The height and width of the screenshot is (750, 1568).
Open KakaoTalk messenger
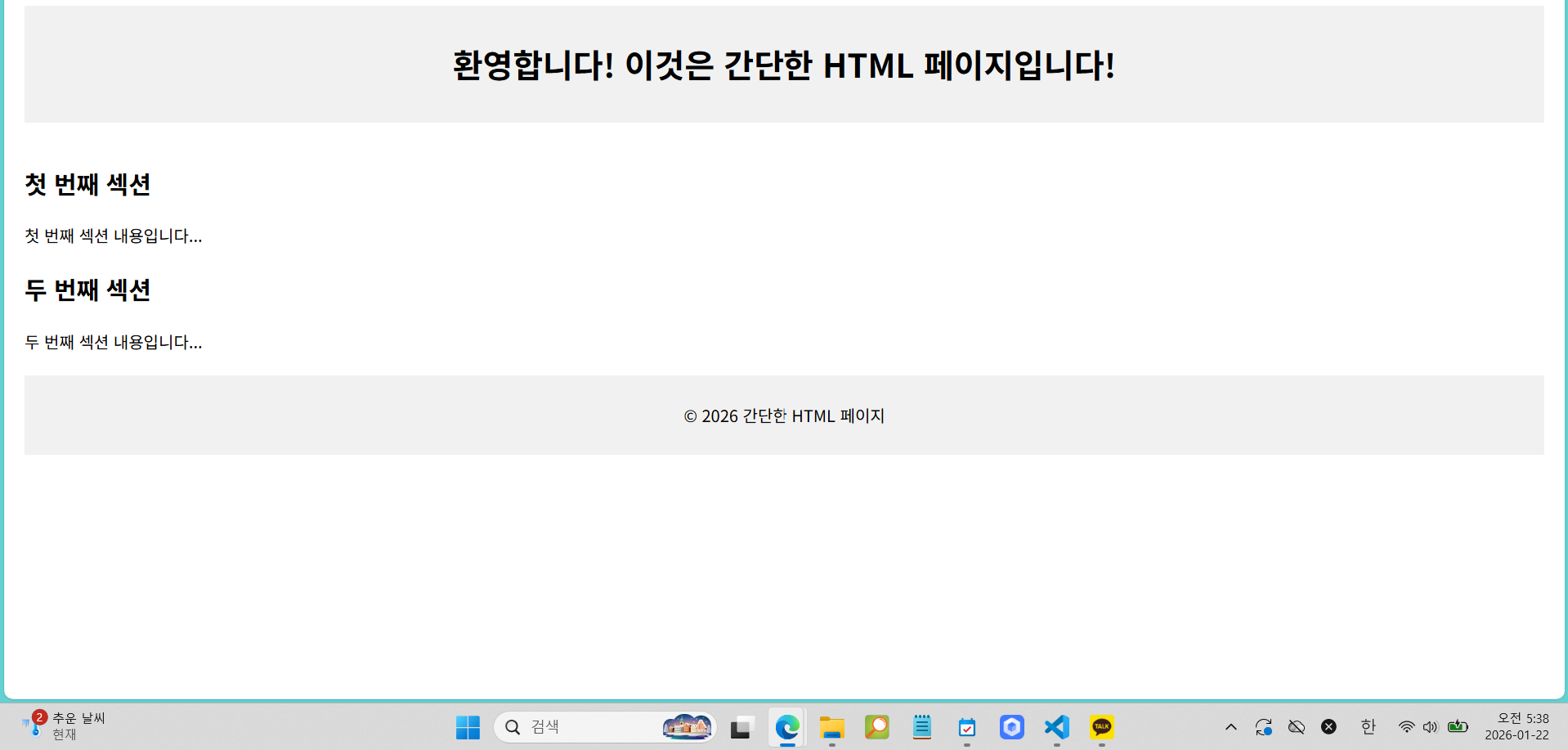[x=1101, y=727]
